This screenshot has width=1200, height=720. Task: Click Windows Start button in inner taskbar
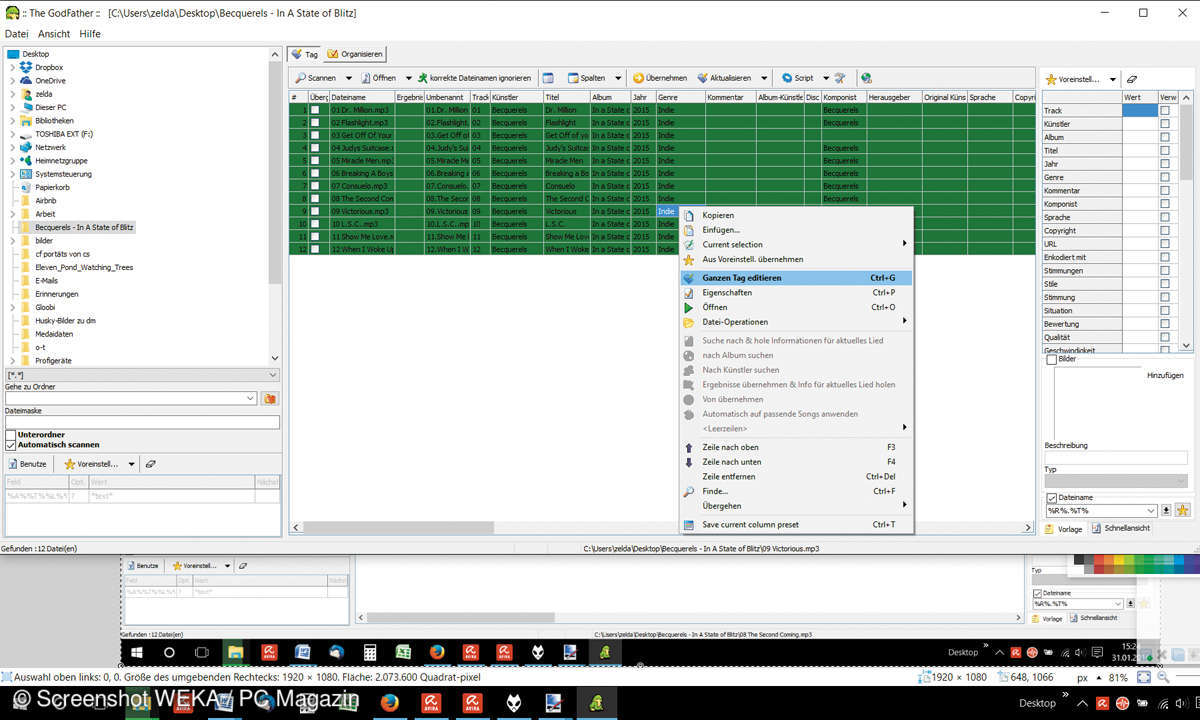click(x=136, y=652)
